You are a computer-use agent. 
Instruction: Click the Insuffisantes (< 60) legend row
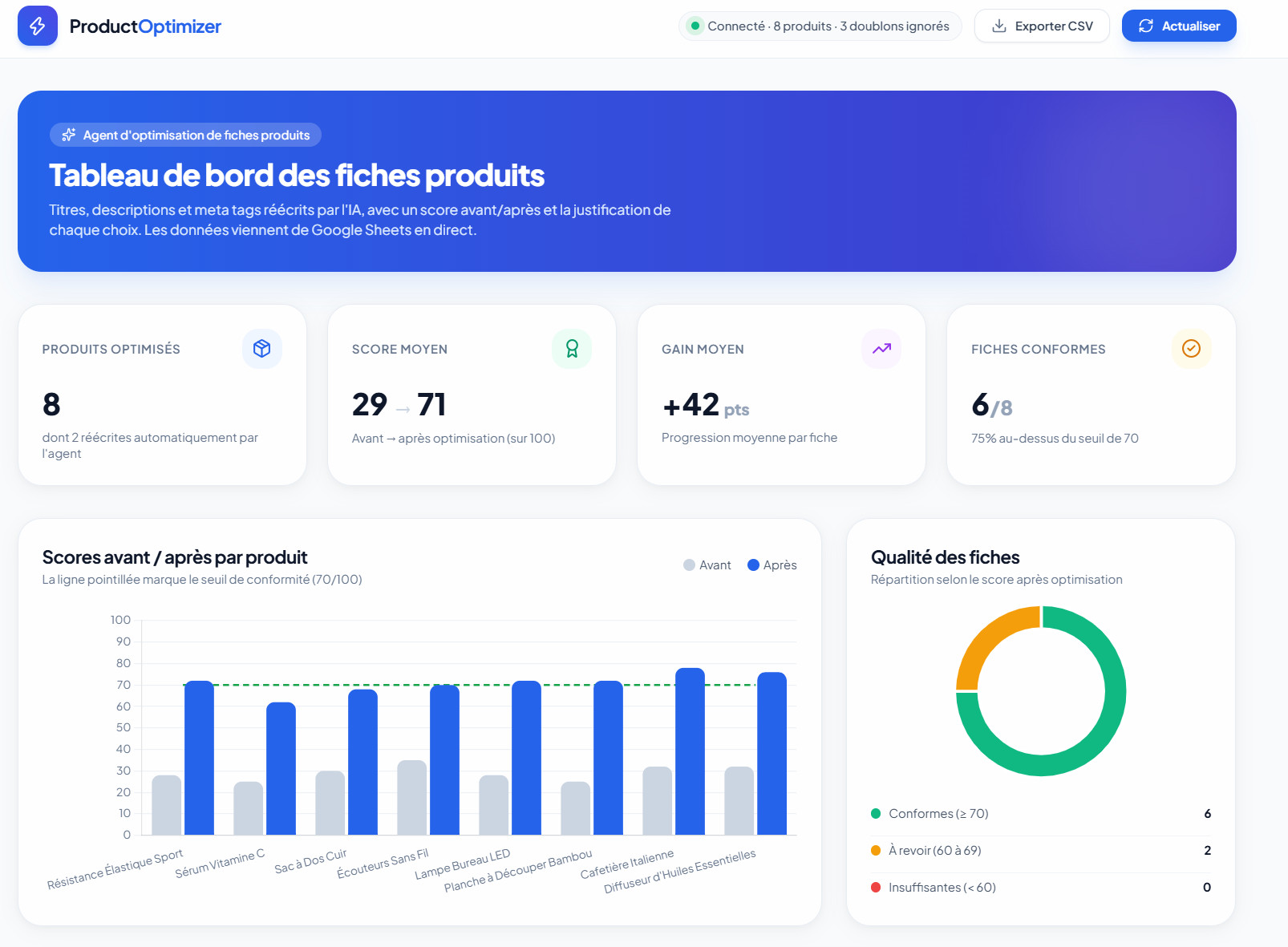pos(1041,888)
